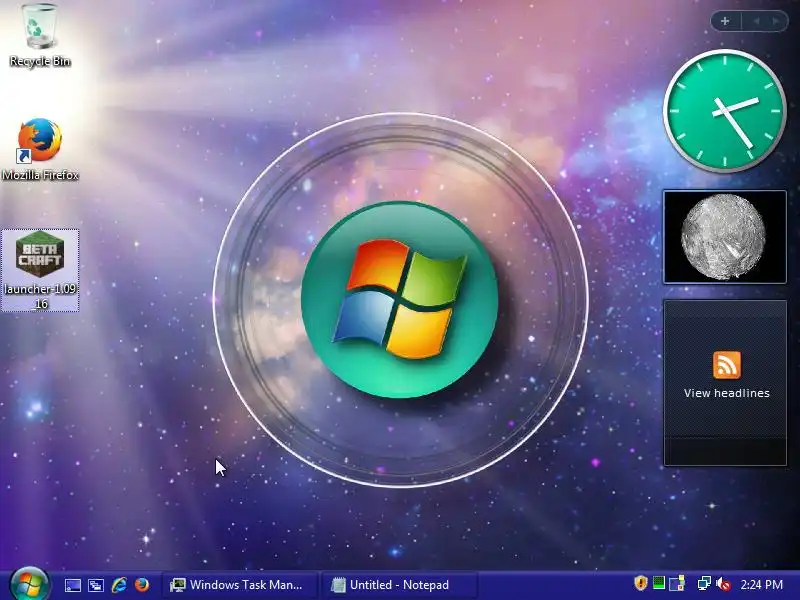Image resolution: width=800 pixels, height=600 pixels.
Task: Select the Mozilla Firefox desktop shortcut
Action: pyautogui.click(x=40, y=149)
